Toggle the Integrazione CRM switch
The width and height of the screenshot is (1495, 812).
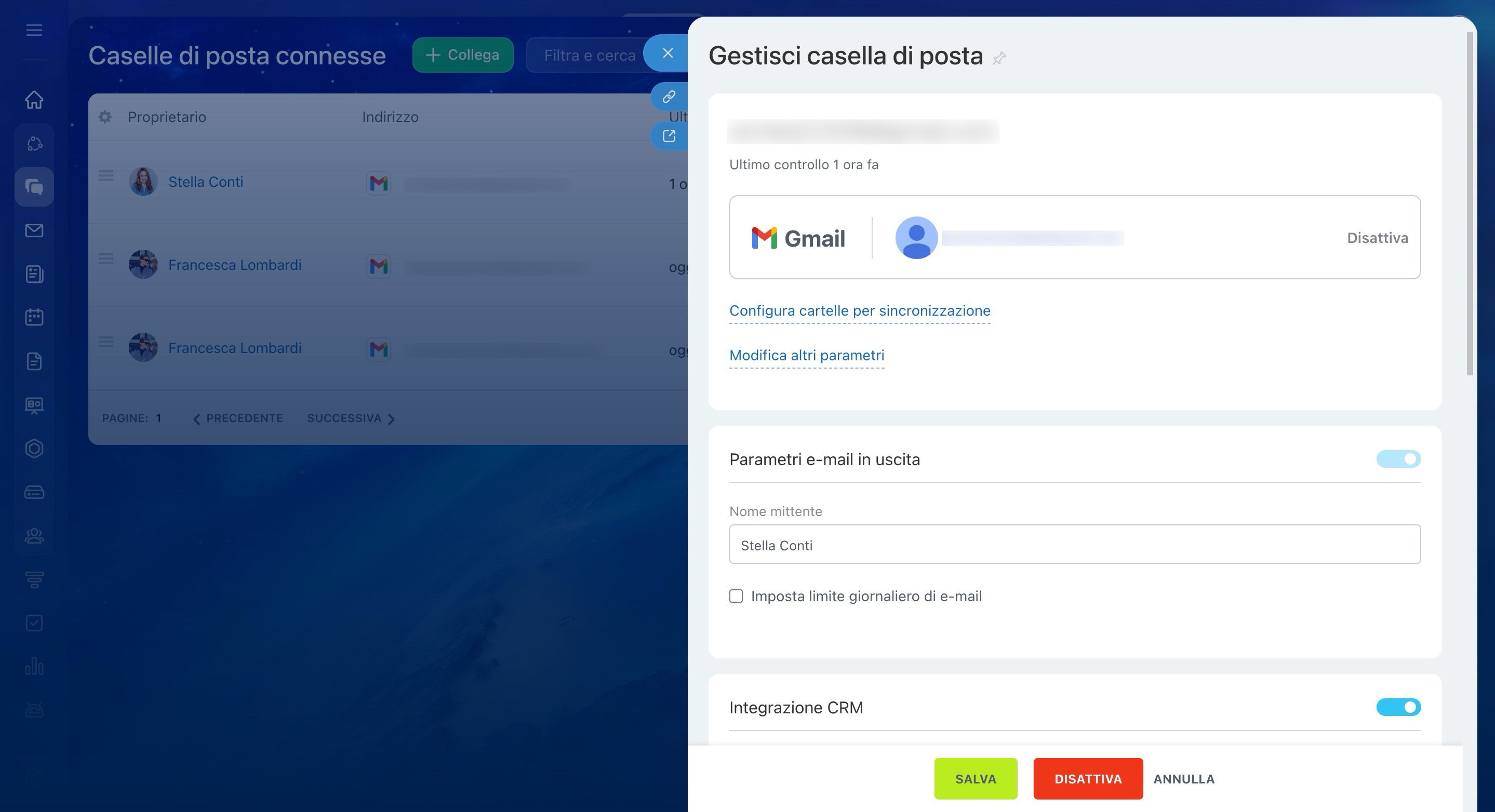1398,708
